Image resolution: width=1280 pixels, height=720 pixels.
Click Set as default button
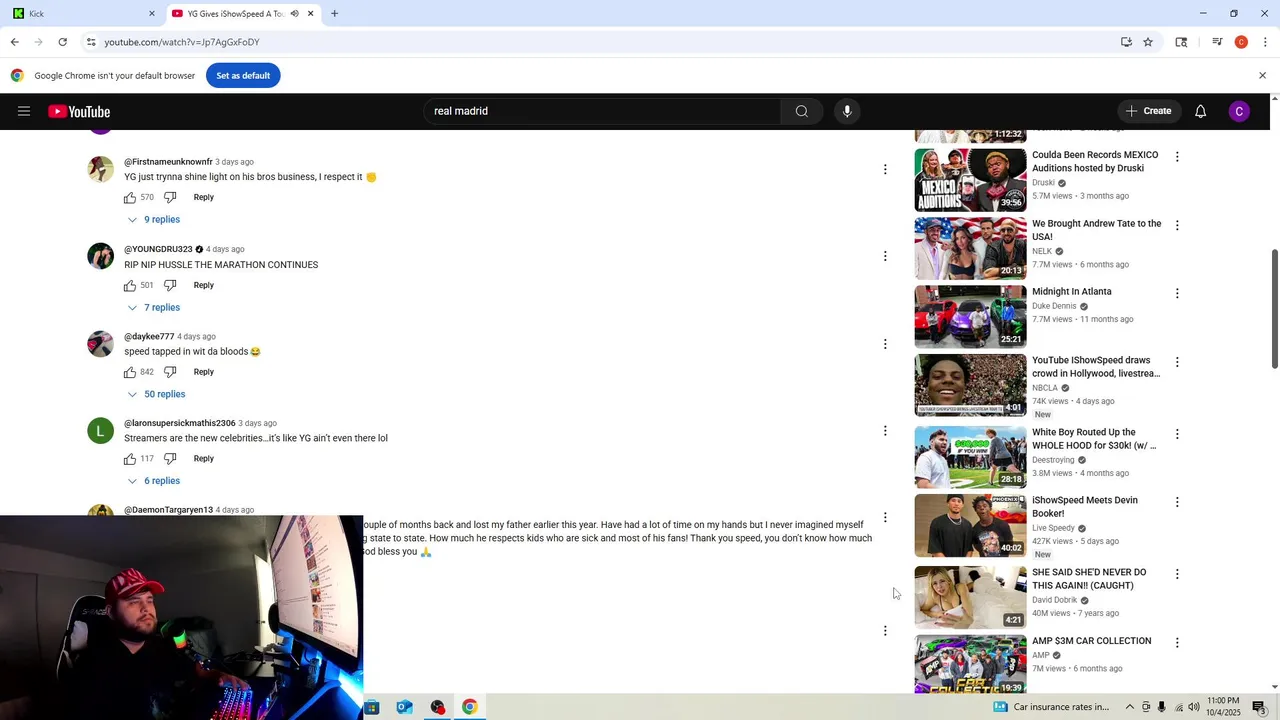coord(243,76)
